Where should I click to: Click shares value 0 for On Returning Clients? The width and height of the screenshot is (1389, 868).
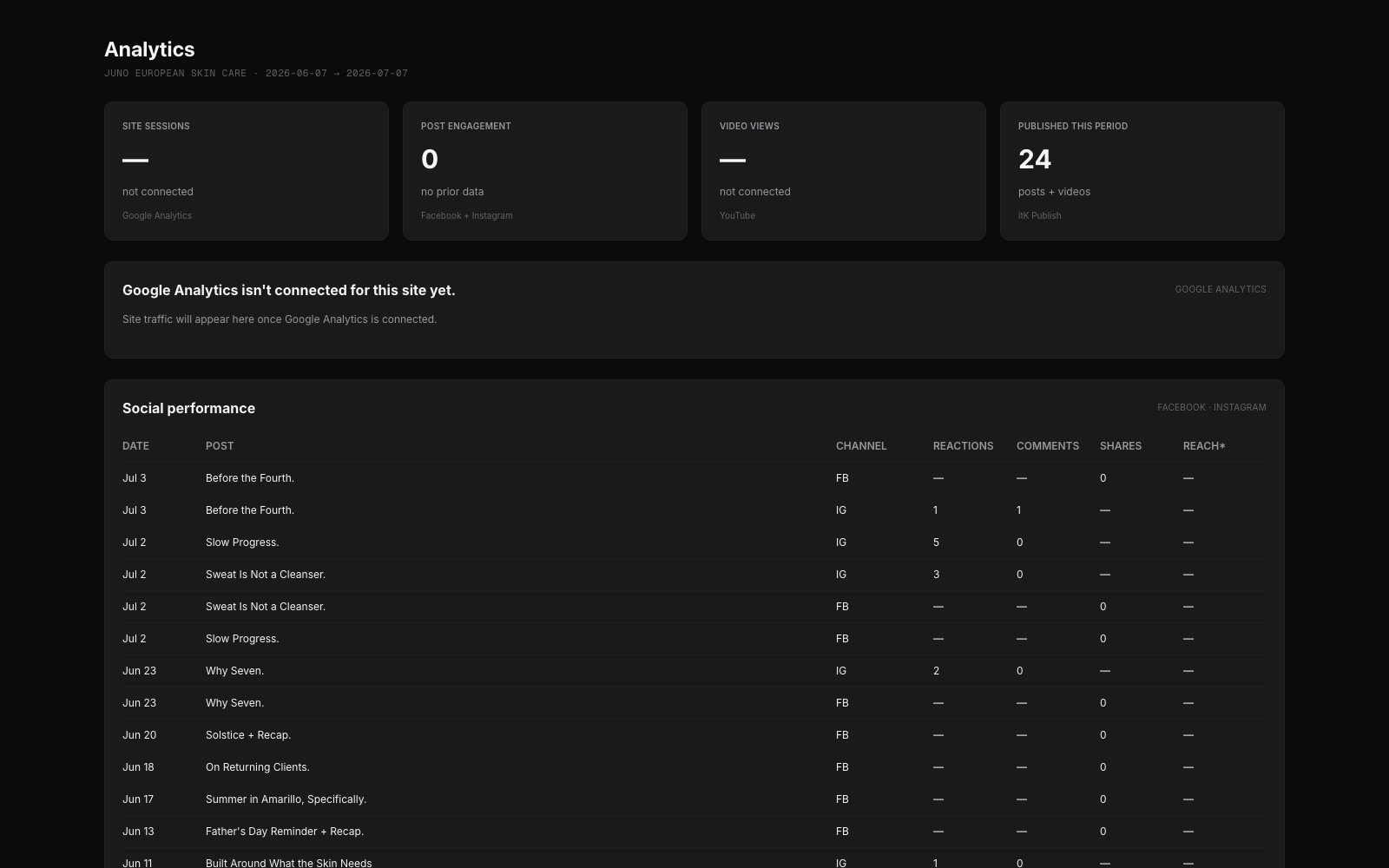pyautogui.click(x=1103, y=767)
